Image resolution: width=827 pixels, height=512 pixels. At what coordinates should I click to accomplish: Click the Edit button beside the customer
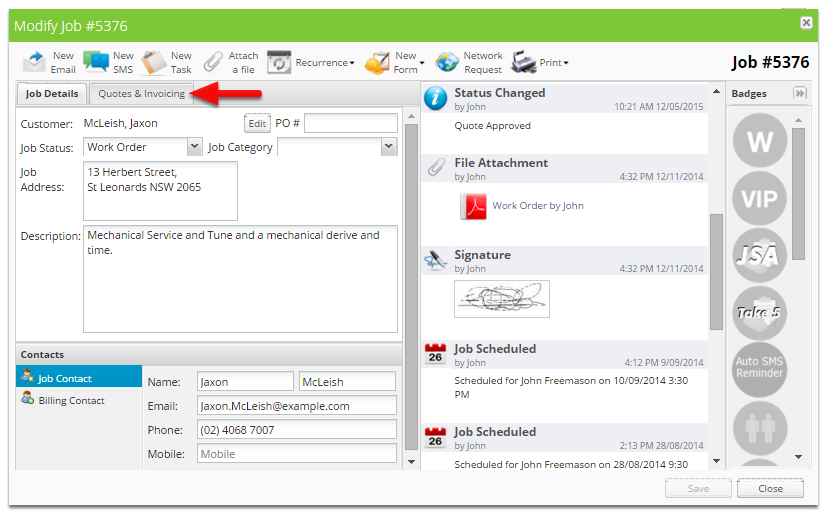pos(257,123)
